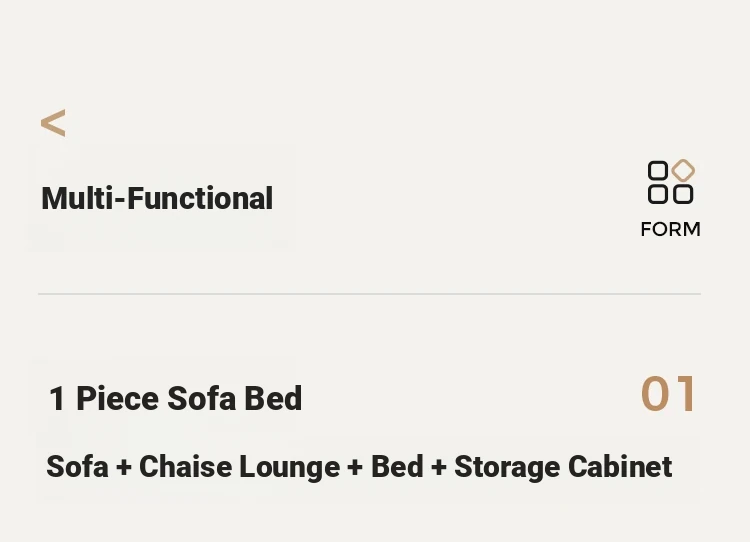Image resolution: width=750 pixels, height=542 pixels.
Task: Click the word Sofa starting the feature line
Action: [77, 466]
